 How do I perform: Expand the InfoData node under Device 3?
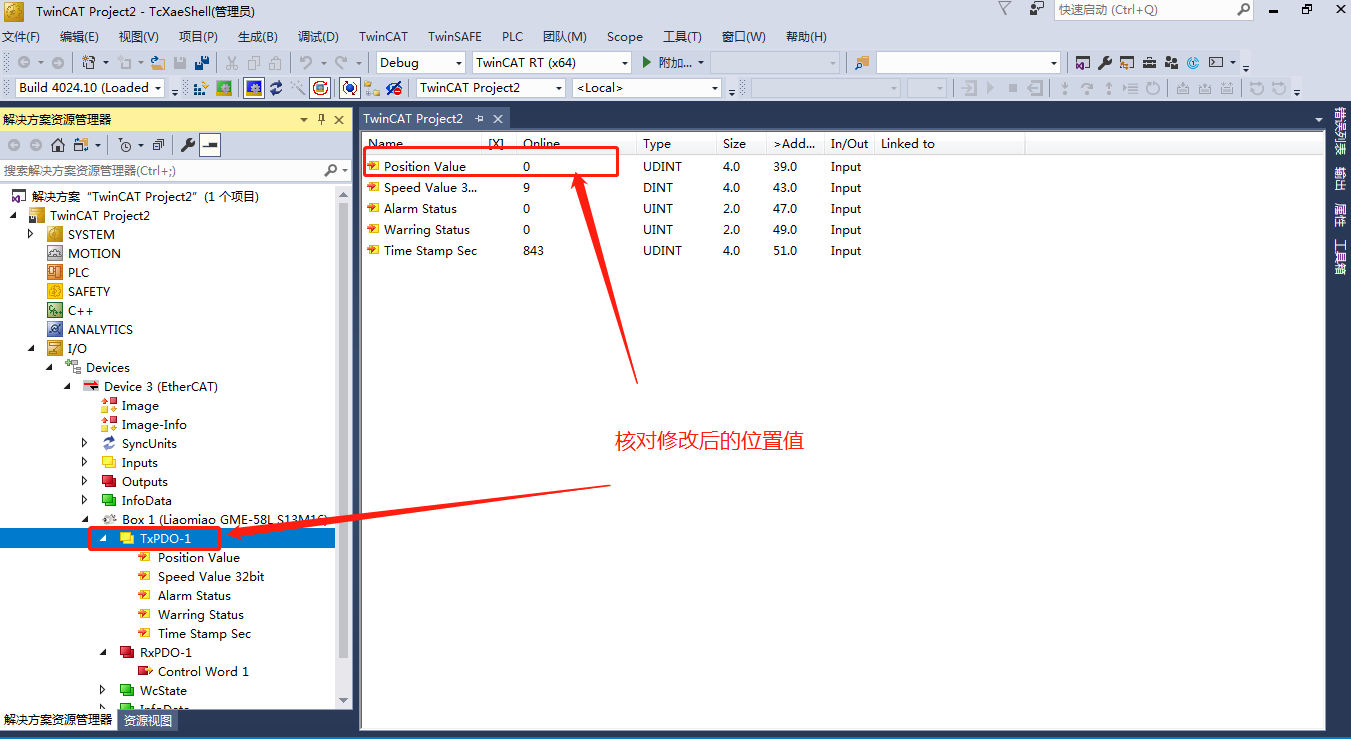coord(85,500)
